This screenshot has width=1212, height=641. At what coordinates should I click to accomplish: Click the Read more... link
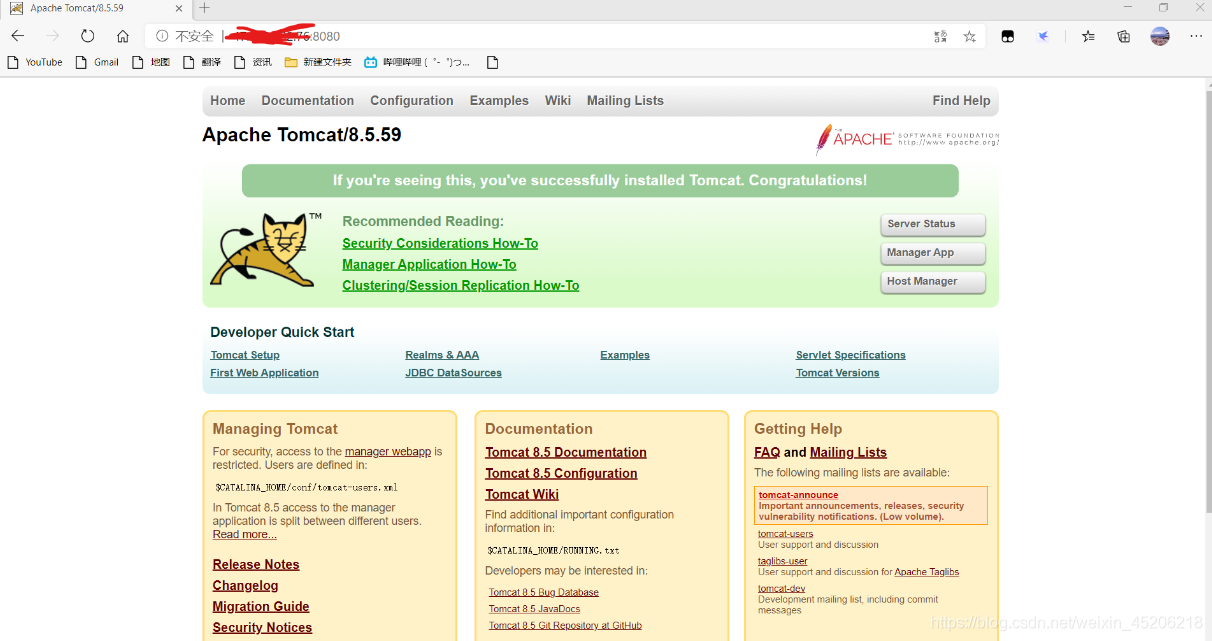click(245, 535)
